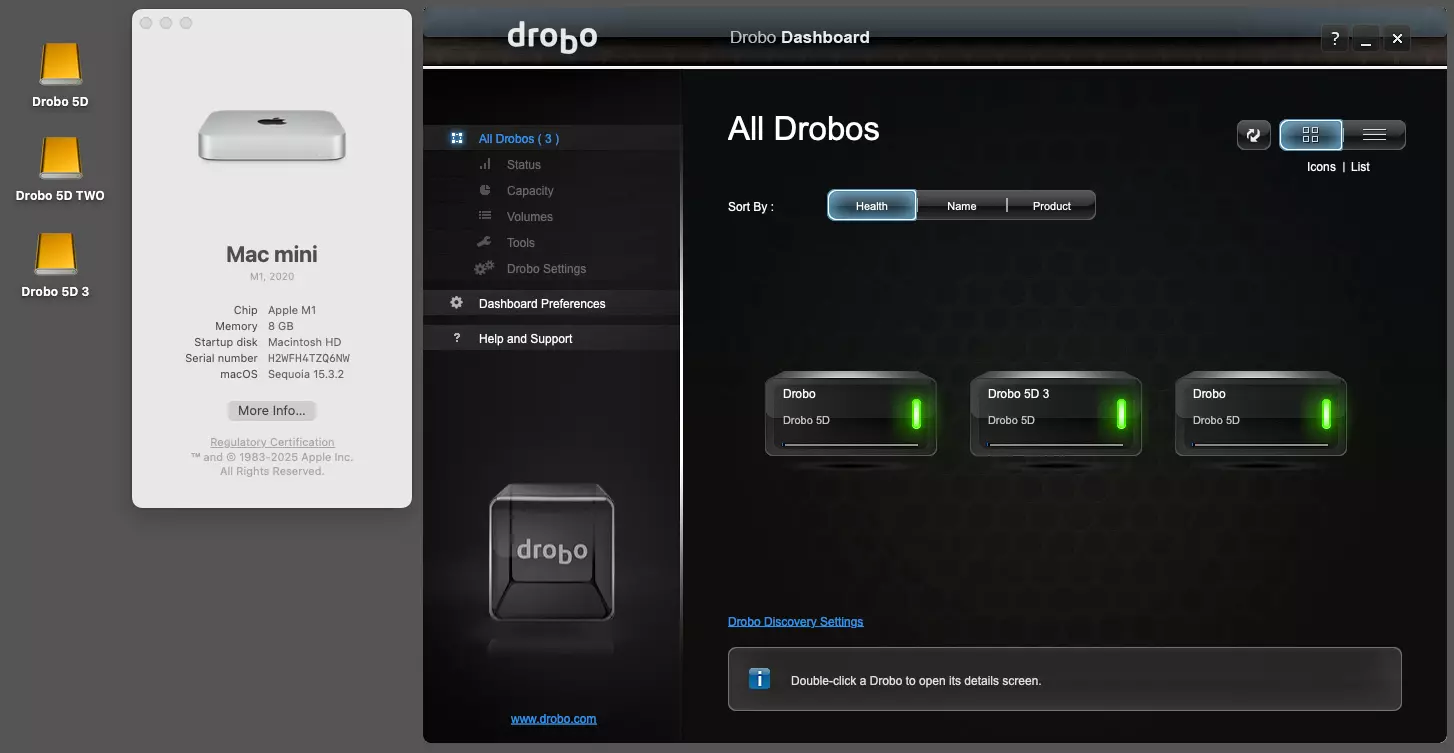Open the Status sidebar item
The image size is (1454, 753).
pyautogui.click(x=523, y=165)
